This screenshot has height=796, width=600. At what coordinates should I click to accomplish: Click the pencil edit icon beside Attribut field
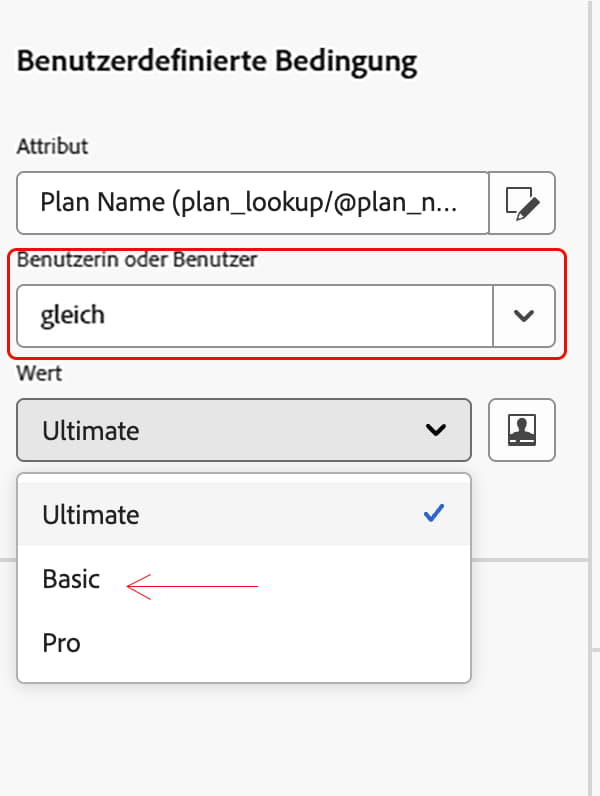[522, 203]
